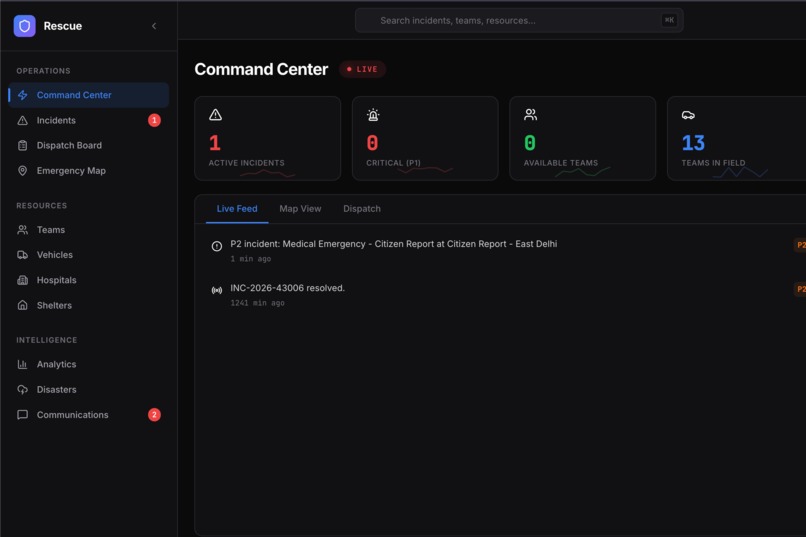Click the Communications notification badge showing 2
Viewport: 806px width, 537px height.
[154, 415]
